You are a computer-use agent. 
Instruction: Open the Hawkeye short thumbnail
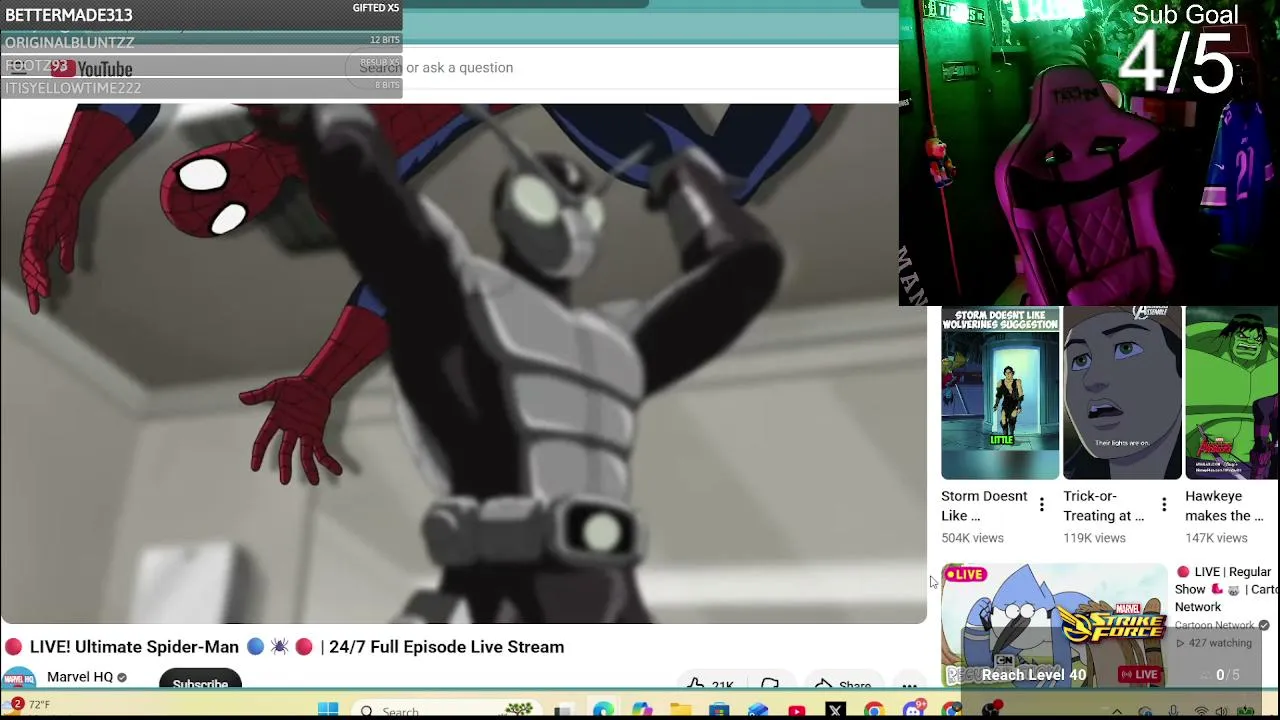click(x=1232, y=394)
